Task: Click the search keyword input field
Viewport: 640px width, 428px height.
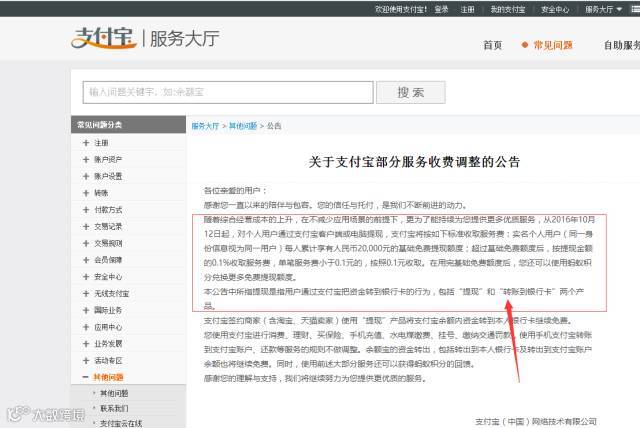Action: 228,92
